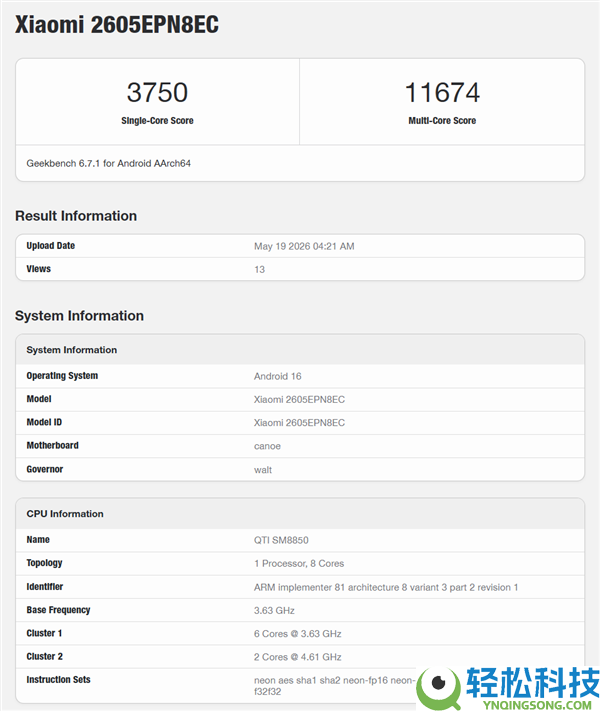The height and width of the screenshot is (711, 600).
Task: Click the Xiaomi 2605EPN8EC page title
Action: point(117,24)
